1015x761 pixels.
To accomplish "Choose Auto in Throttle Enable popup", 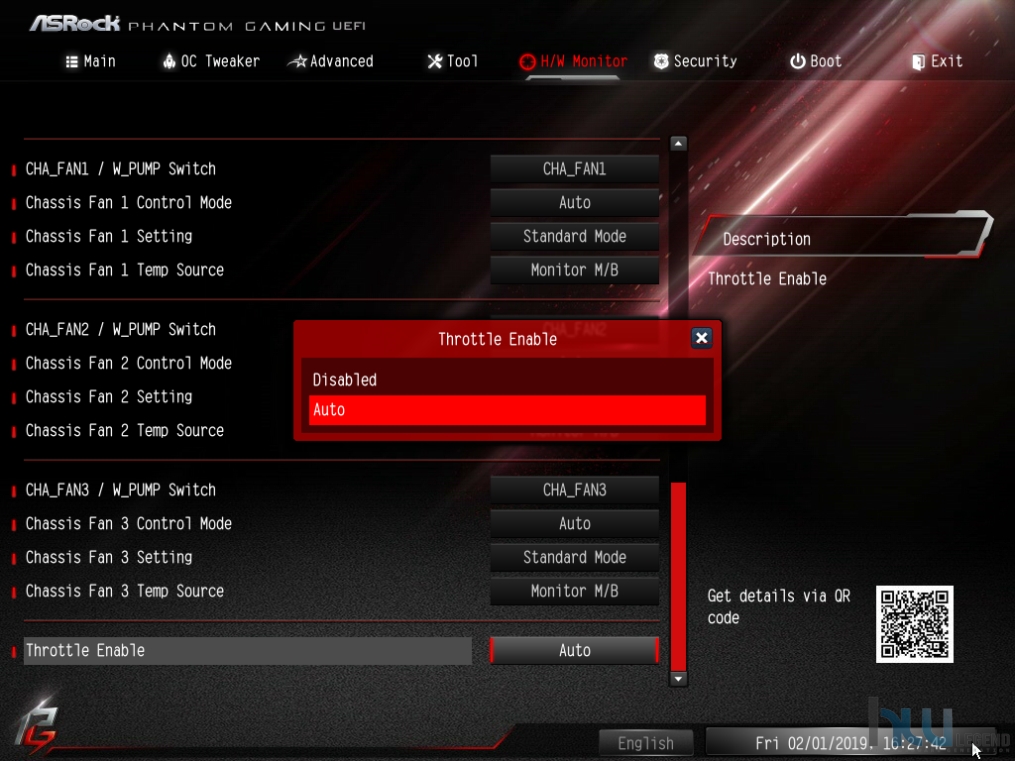I will 508,410.
